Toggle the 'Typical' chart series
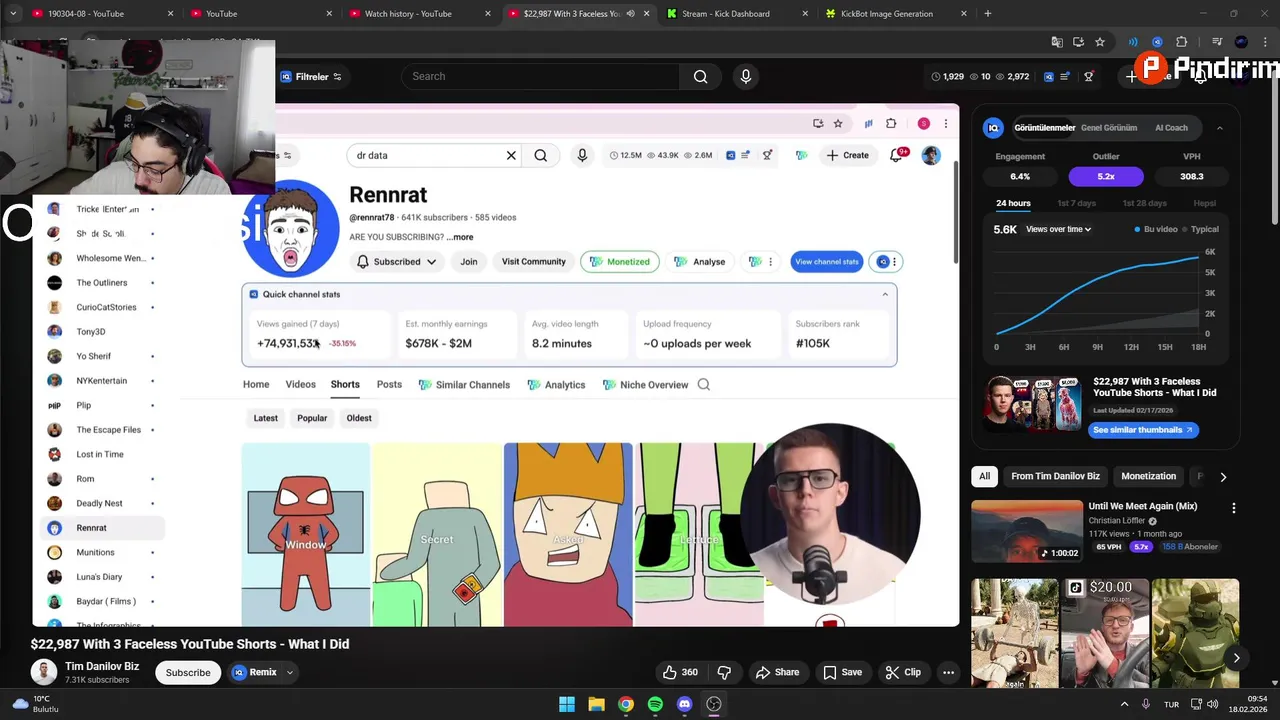This screenshot has width=1280, height=720. tap(1199, 229)
